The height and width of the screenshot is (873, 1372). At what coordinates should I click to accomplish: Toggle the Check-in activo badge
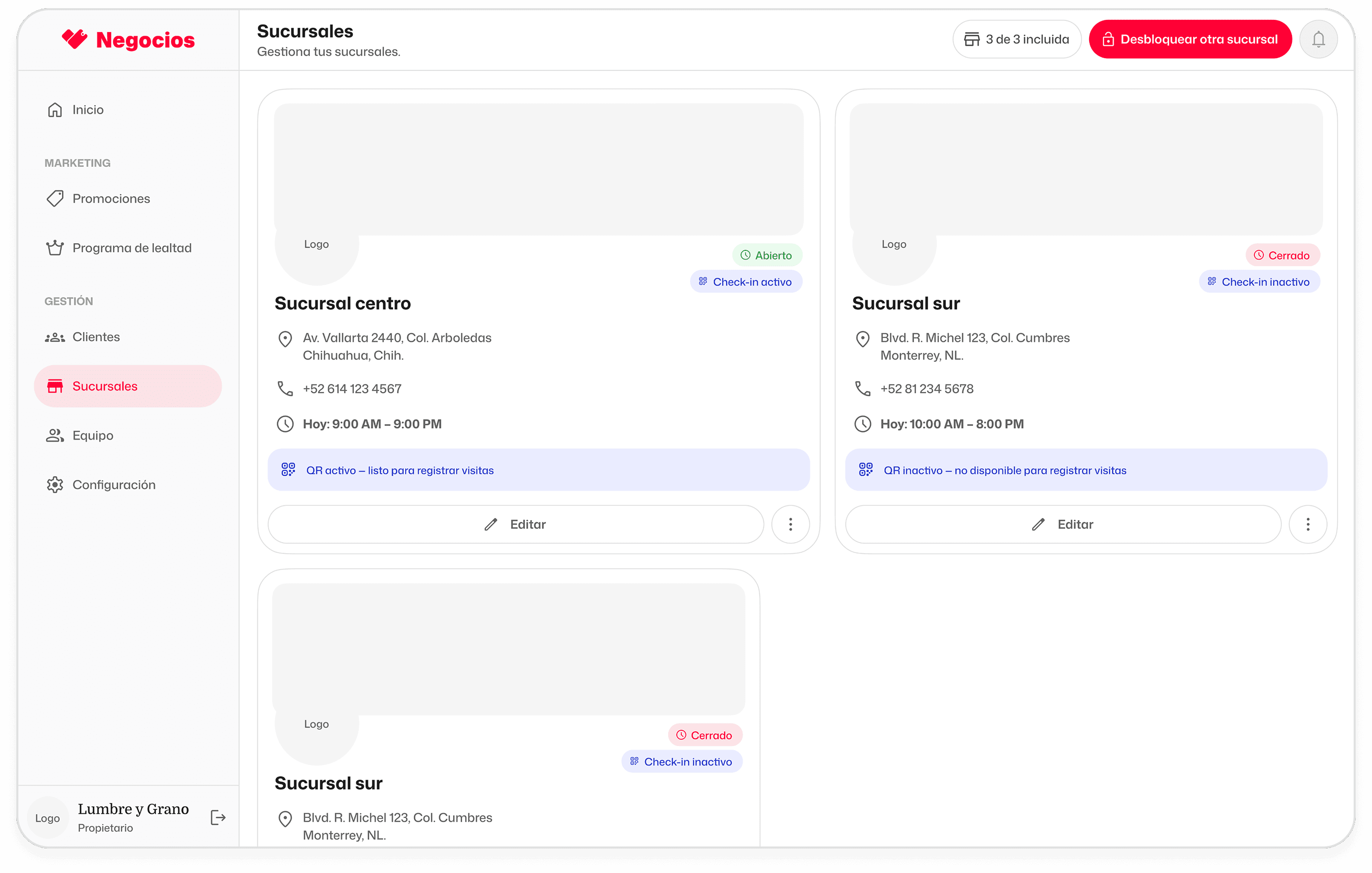tap(746, 281)
